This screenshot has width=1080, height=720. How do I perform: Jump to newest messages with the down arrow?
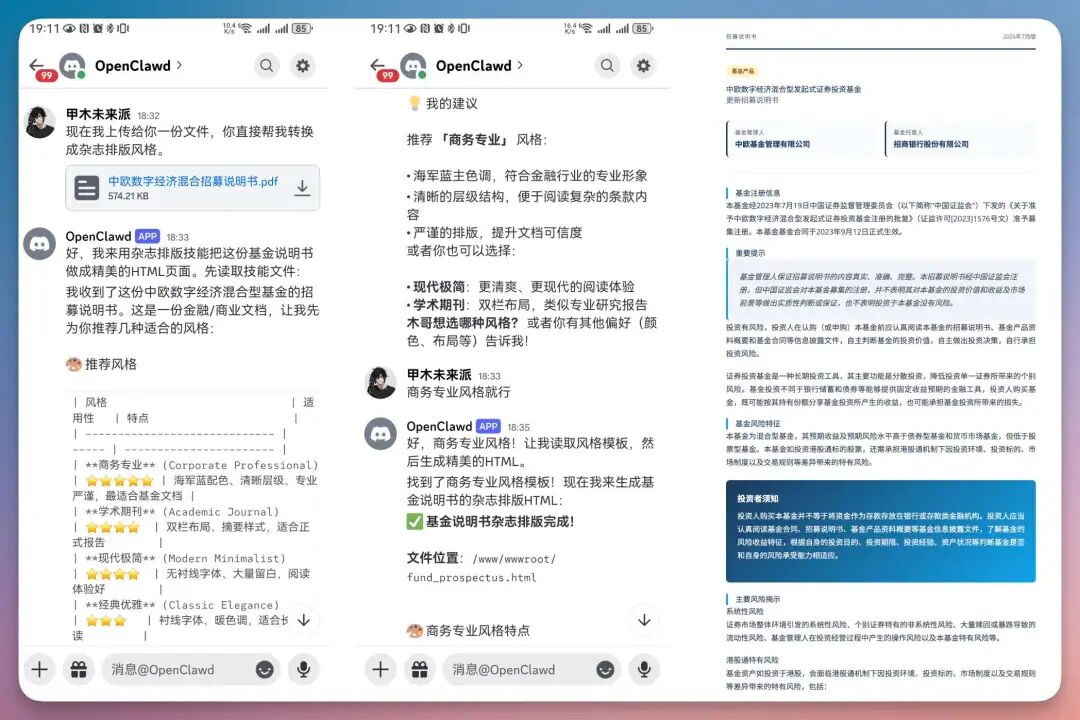pyautogui.click(x=305, y=621)
